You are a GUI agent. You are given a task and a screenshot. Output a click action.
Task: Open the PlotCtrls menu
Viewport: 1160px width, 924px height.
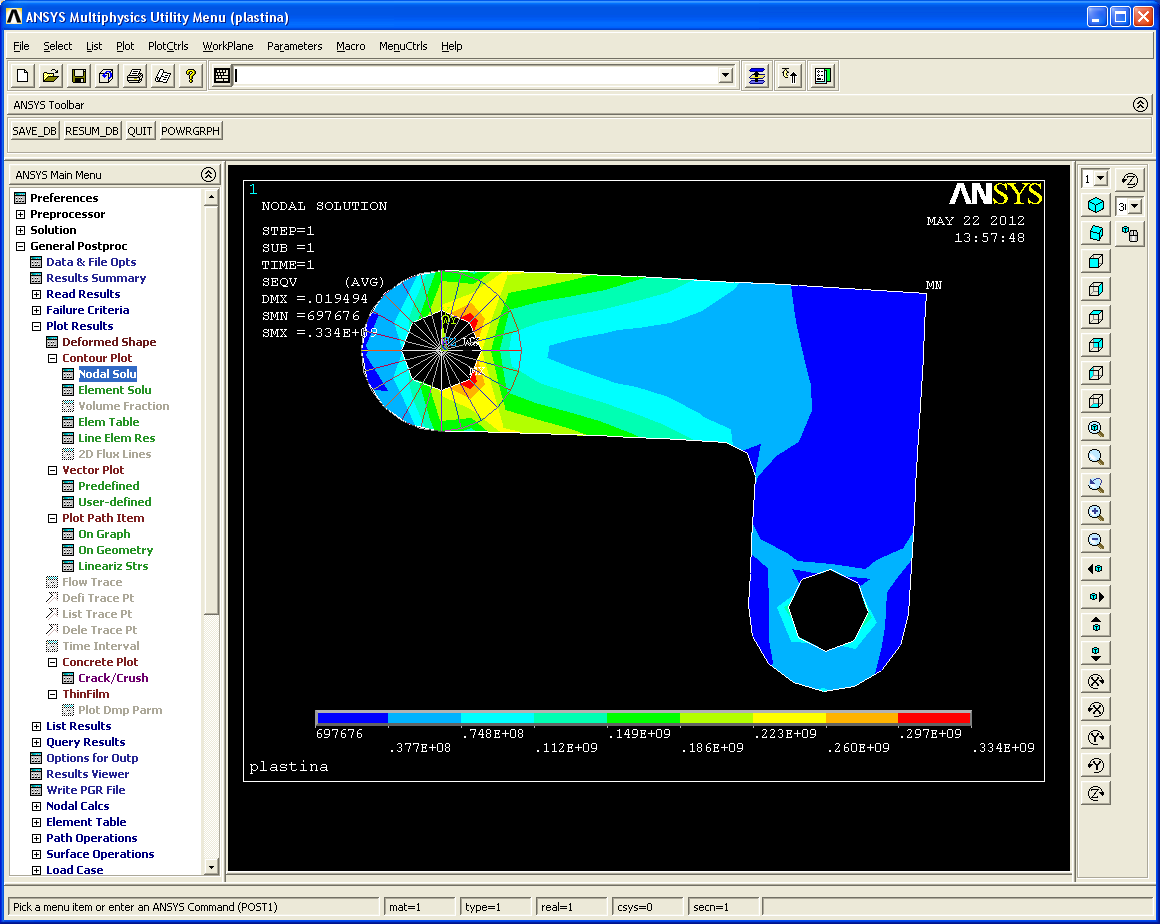click(x=168, y=46)
